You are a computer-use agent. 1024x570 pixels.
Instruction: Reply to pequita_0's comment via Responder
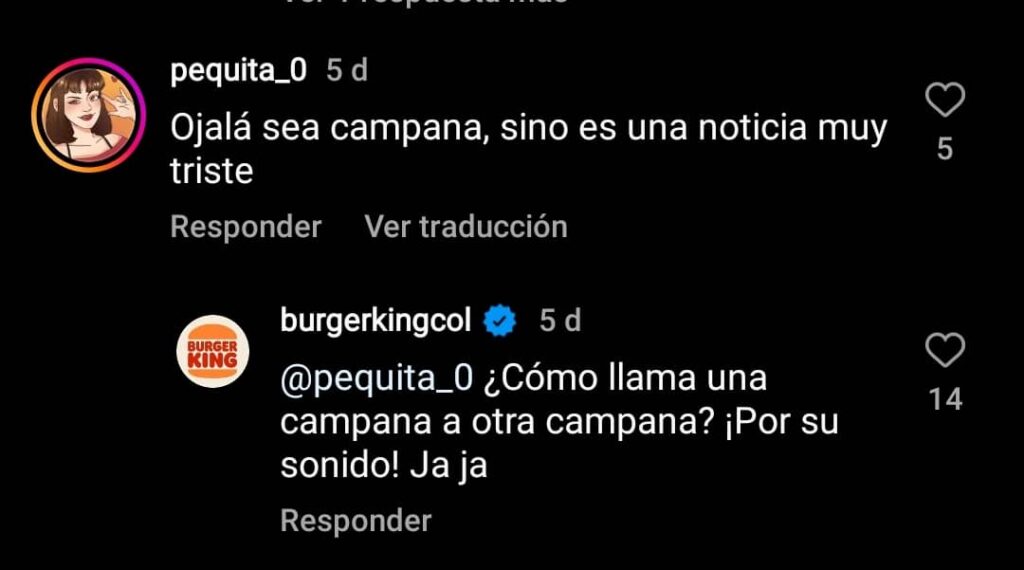(x=246, y=227)
